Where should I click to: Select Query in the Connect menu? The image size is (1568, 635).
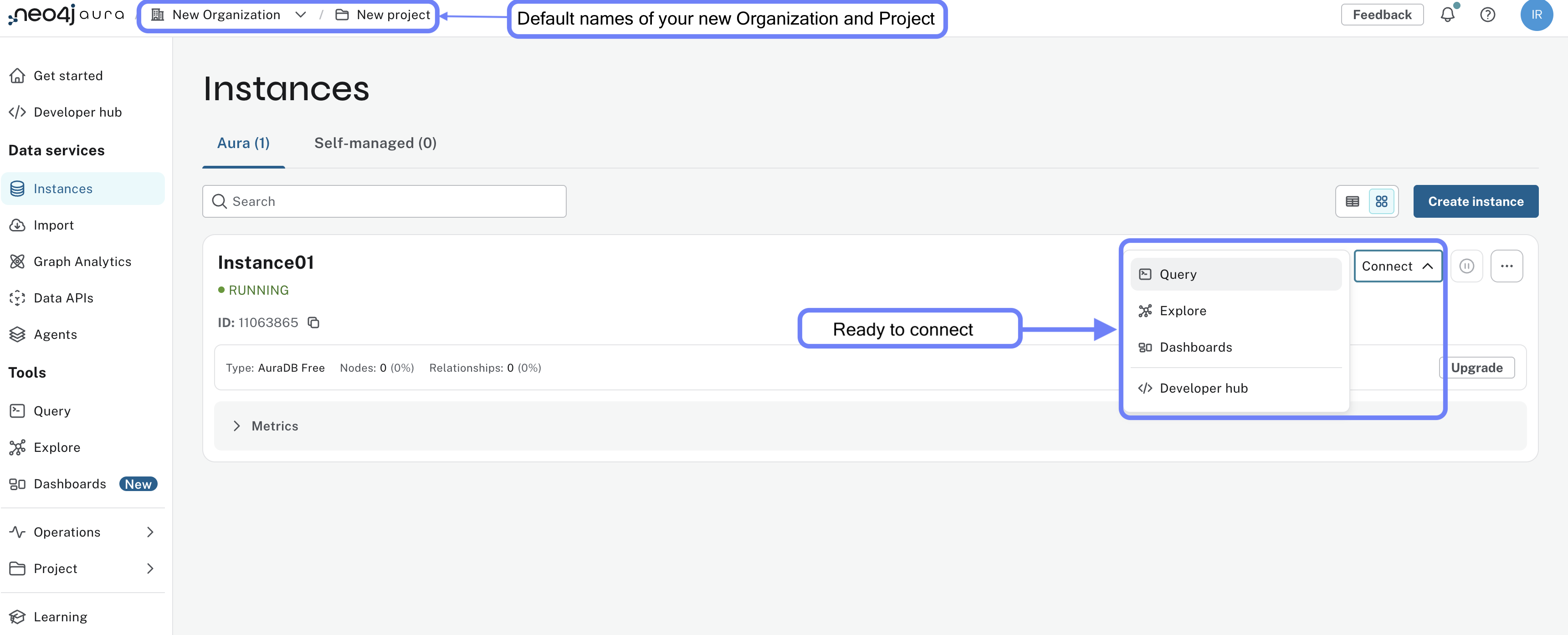1176,274
